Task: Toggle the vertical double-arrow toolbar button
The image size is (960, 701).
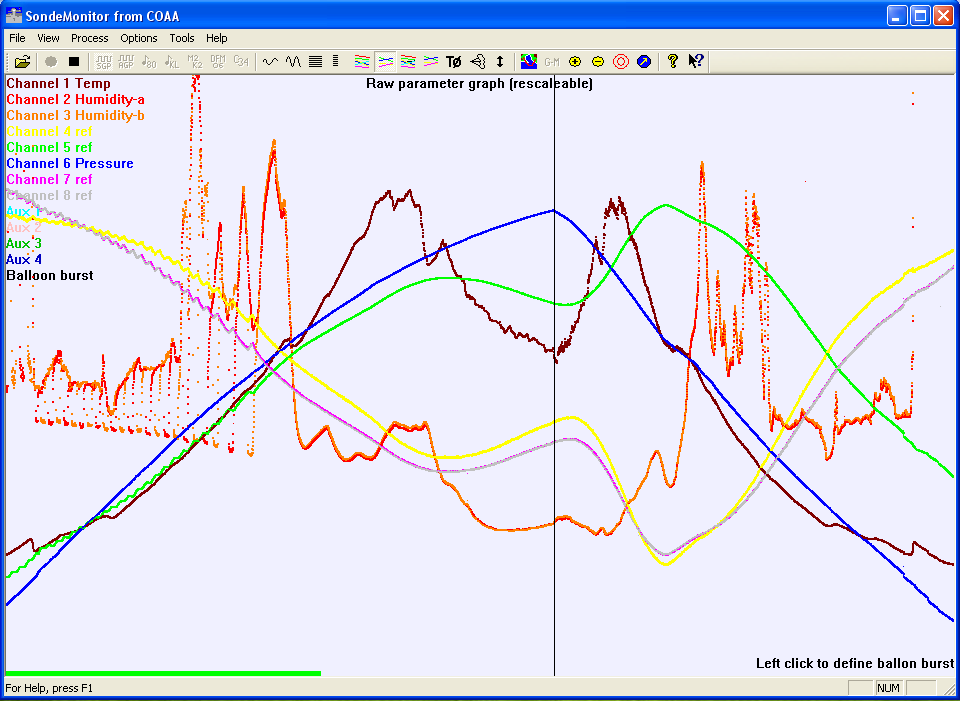Action: 500,61
